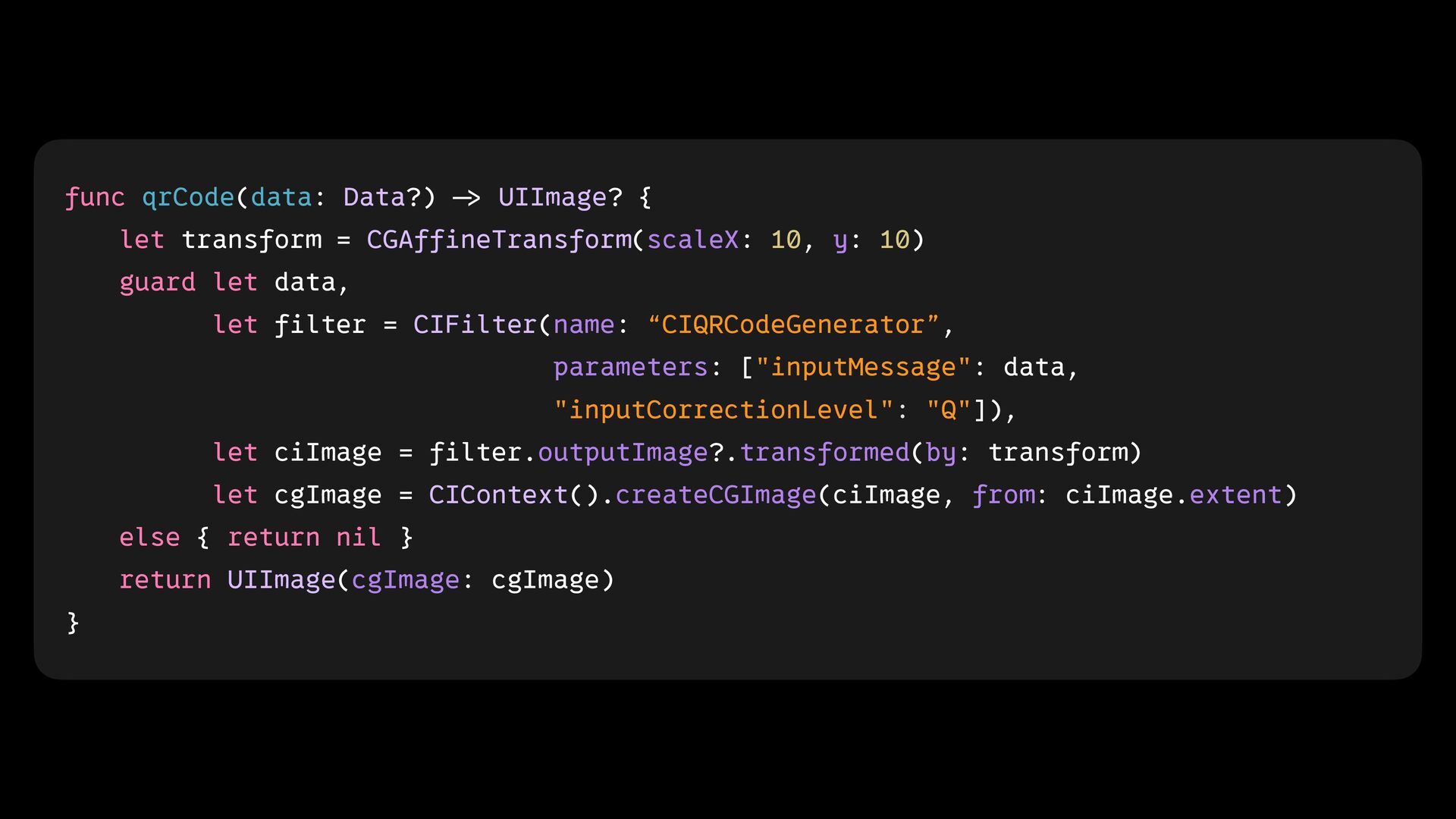Click the func keyword
Screen dimensions: 1456x819
(95, 197)
